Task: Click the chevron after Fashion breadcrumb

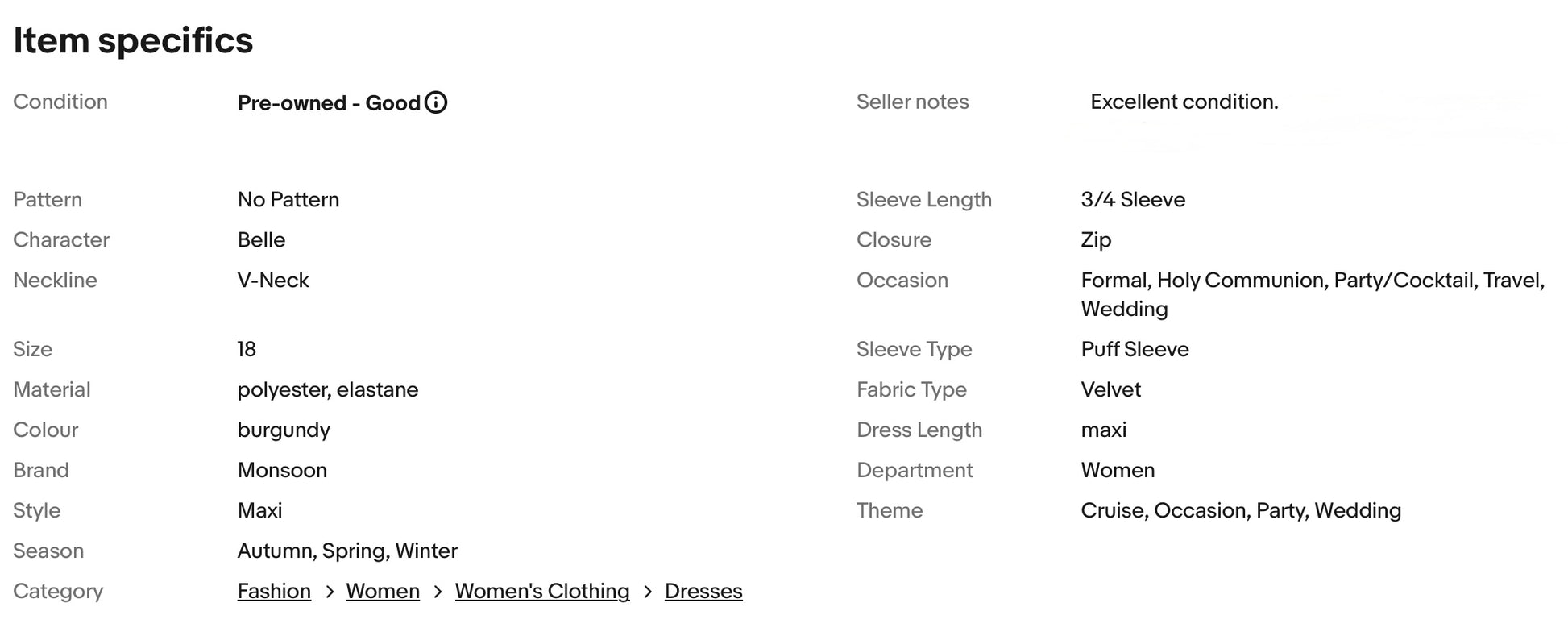Action: coord(330,592)
